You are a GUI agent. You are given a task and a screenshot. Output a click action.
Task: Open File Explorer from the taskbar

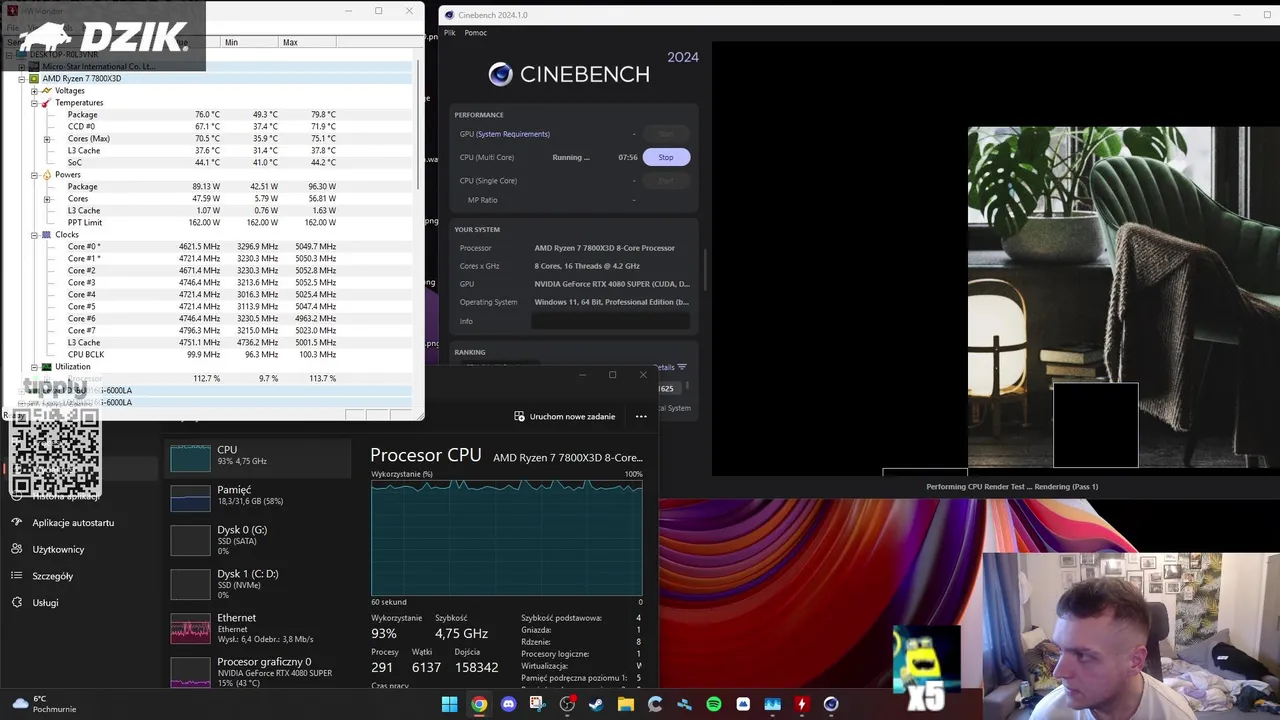coord(626,704)
